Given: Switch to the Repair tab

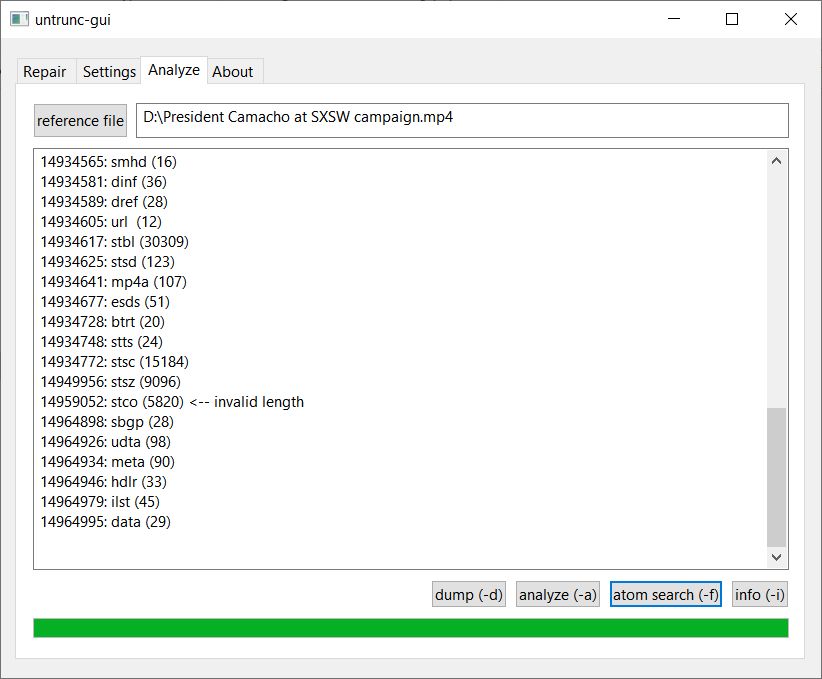Looking at the screenshot, I should (46, 71).
